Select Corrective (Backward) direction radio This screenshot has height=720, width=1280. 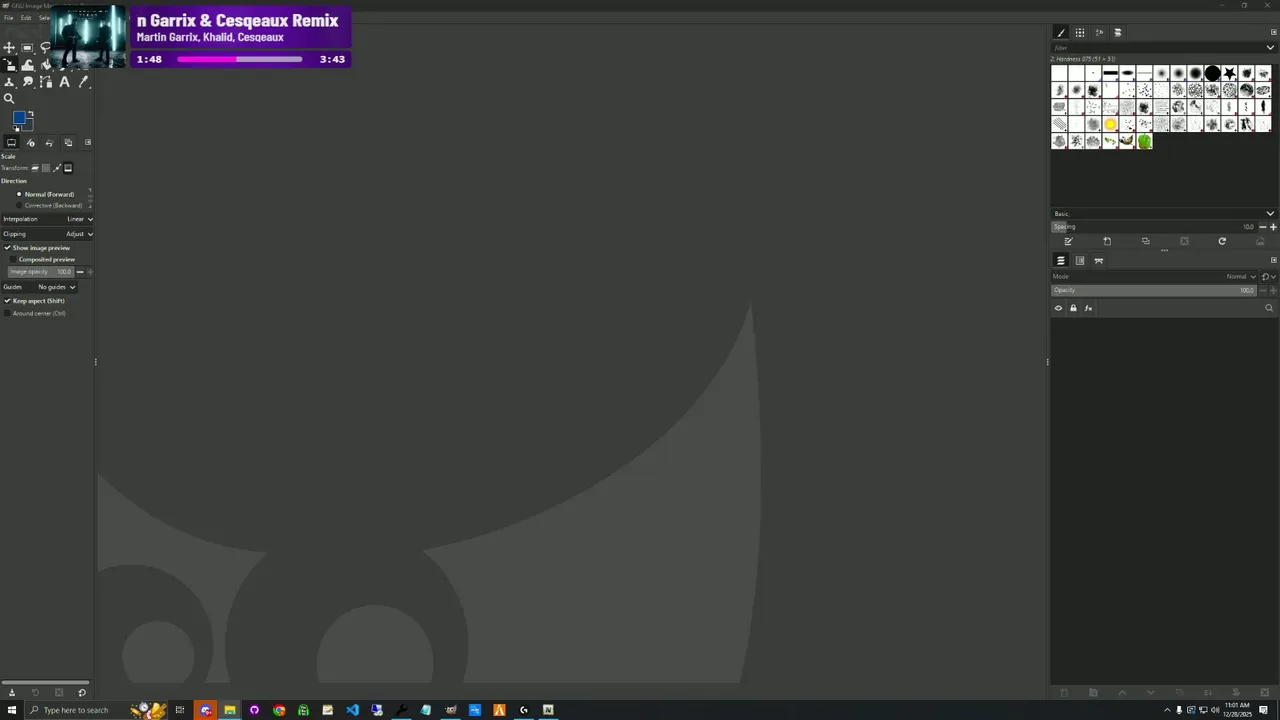[49, 205]
